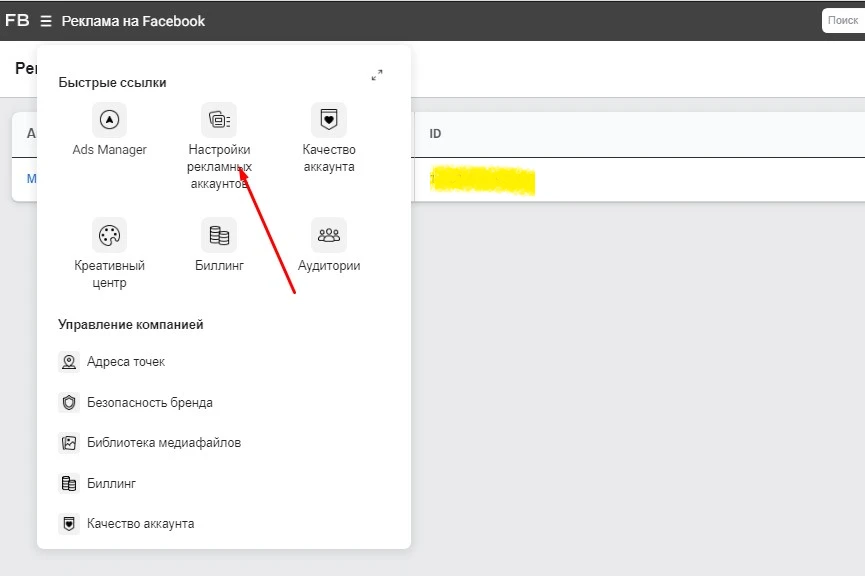Open Настройки рекламных аккаунтов icon
Image resolution: width=865 pixels, height=576 pixels.
point(219,119)
